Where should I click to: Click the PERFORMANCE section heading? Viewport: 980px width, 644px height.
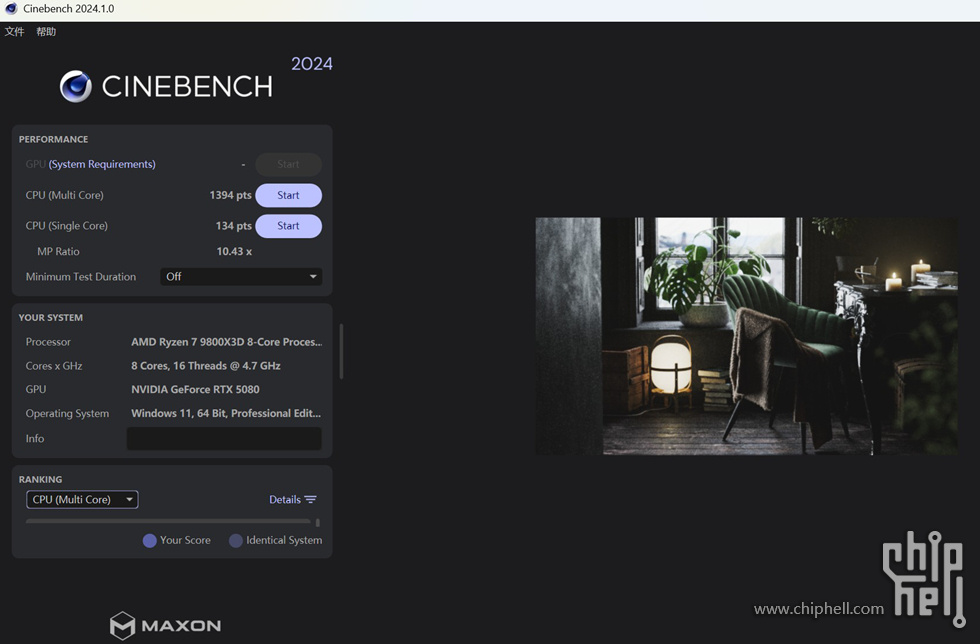tap(53, 139)
